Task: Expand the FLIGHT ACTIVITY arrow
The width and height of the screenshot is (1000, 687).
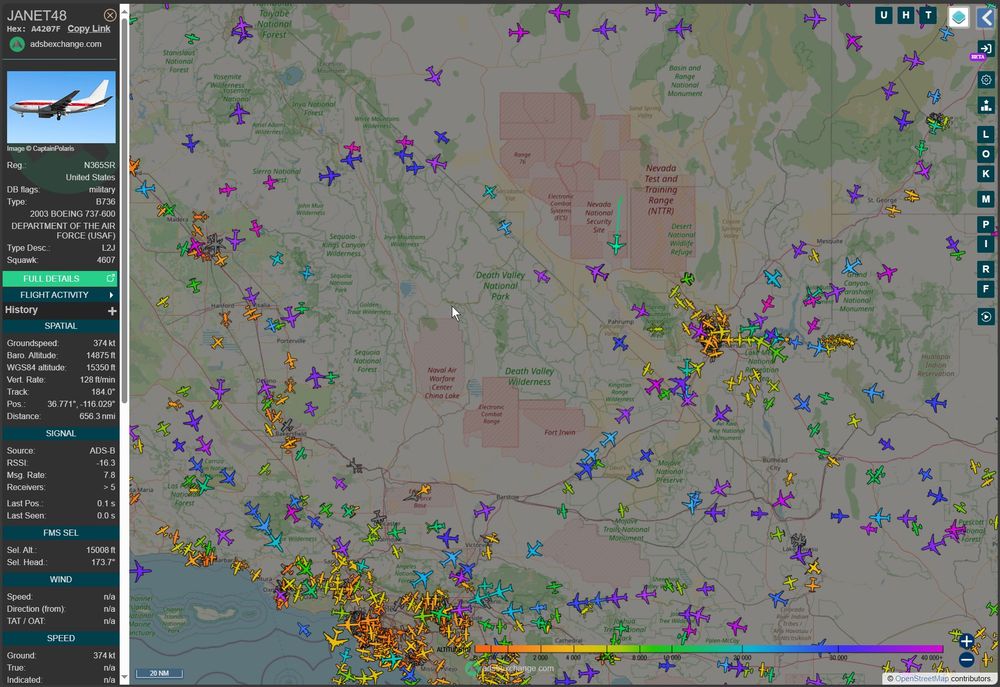Action: [111, 295]
